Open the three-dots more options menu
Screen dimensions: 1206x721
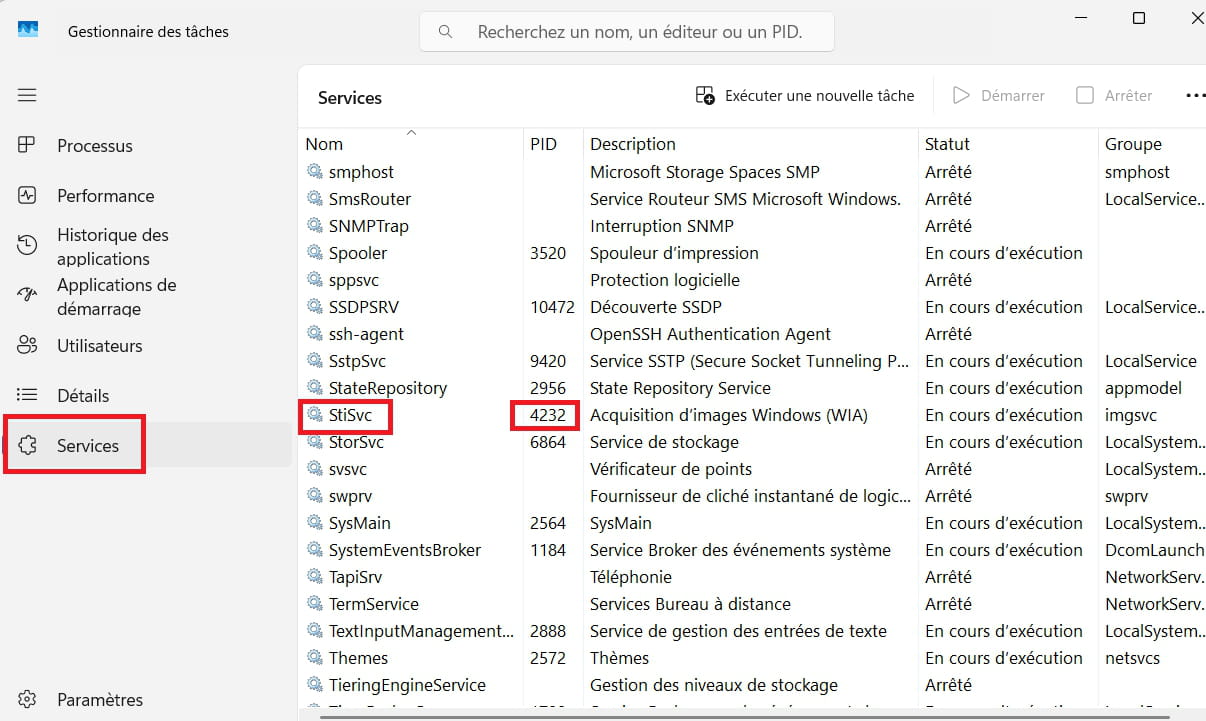coord(1195,96)
